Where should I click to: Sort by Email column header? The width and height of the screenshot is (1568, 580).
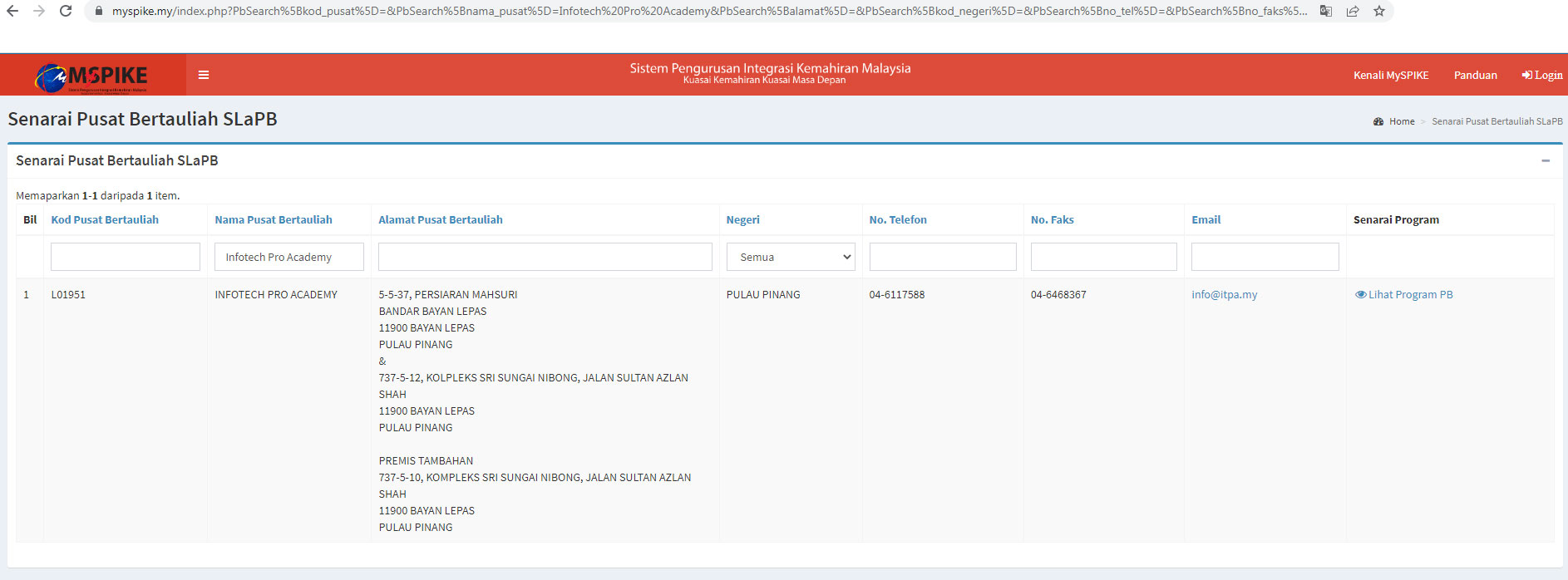pos(1206,219)
